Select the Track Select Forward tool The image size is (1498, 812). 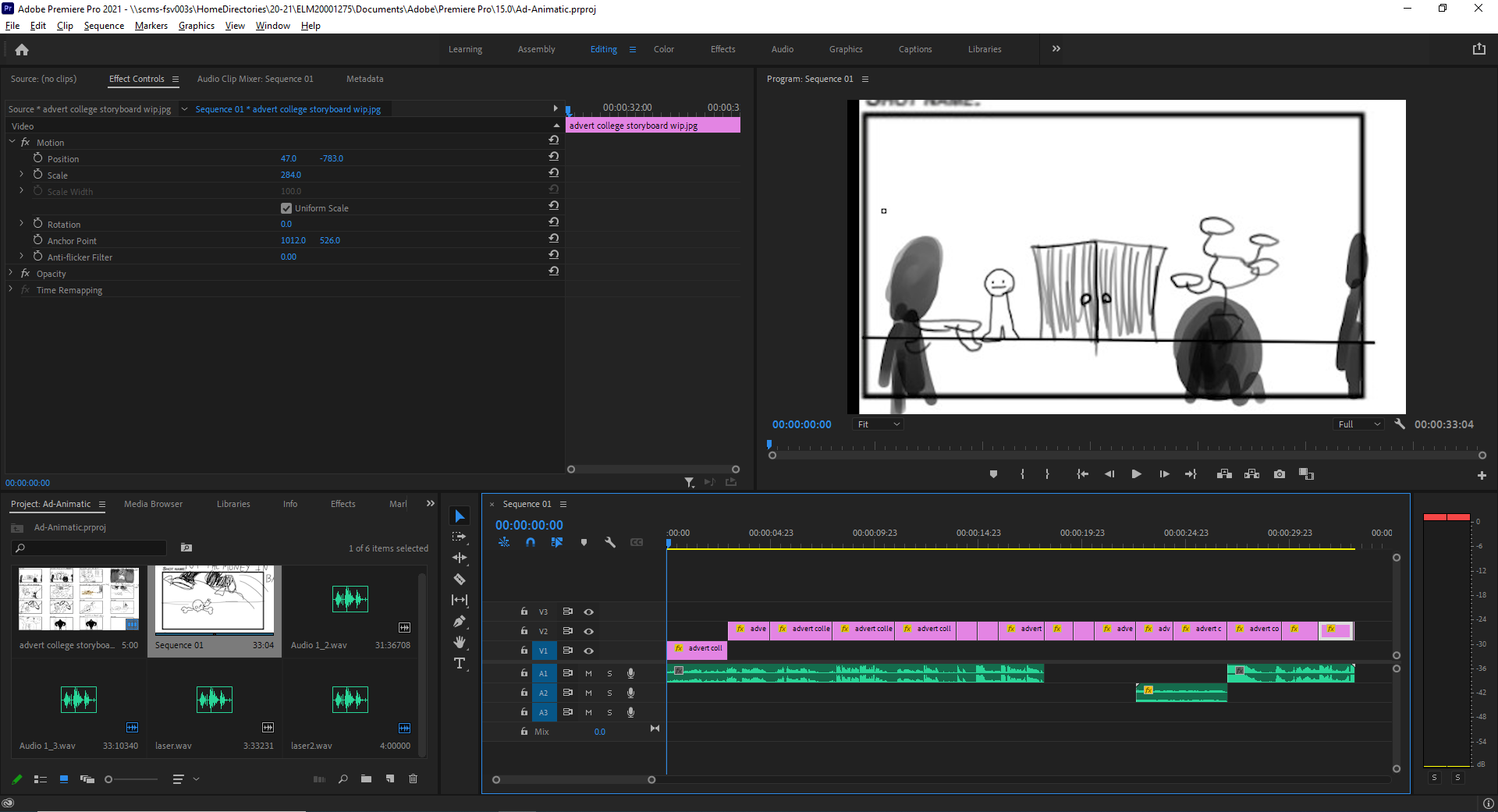(460, 537)
